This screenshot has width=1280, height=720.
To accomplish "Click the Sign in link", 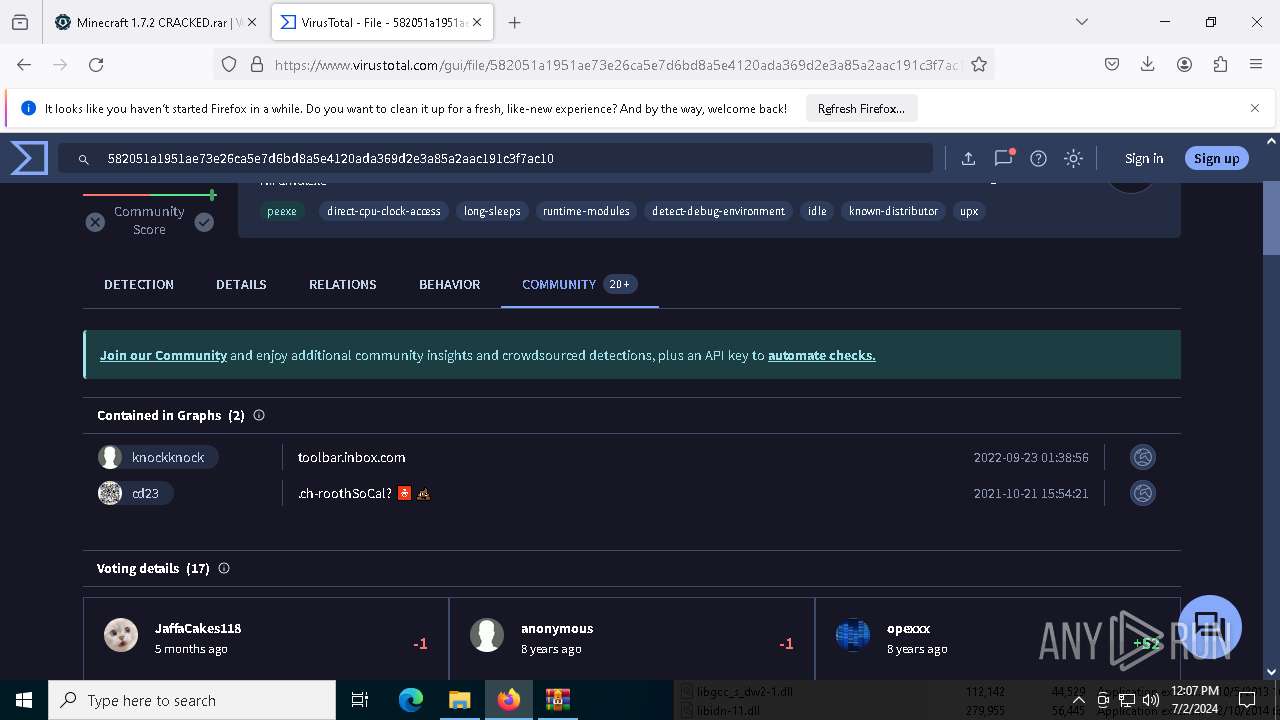I will pyautogui.click(x=1144, y=158).
